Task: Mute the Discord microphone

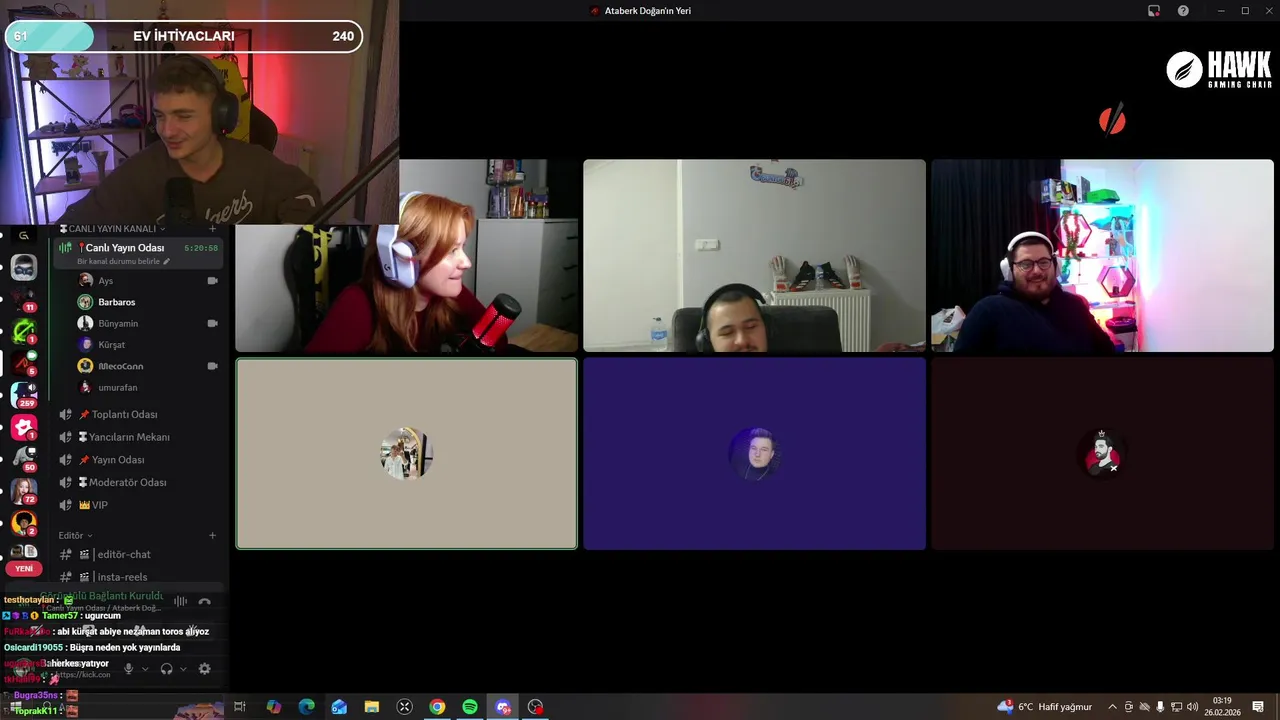Action: pos(128,669)
